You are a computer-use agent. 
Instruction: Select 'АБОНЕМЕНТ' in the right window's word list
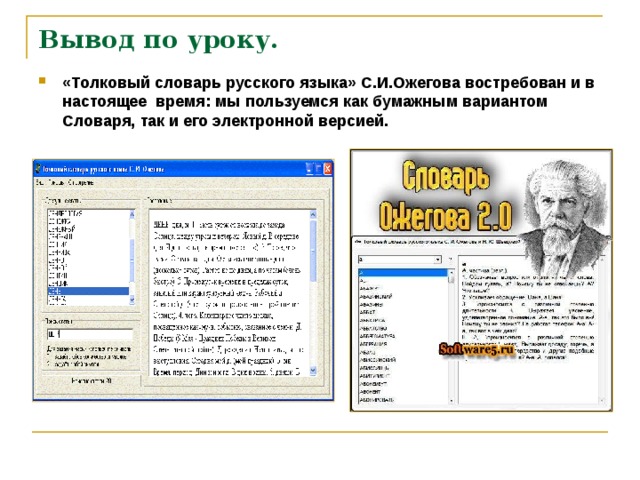pos(373,384)
